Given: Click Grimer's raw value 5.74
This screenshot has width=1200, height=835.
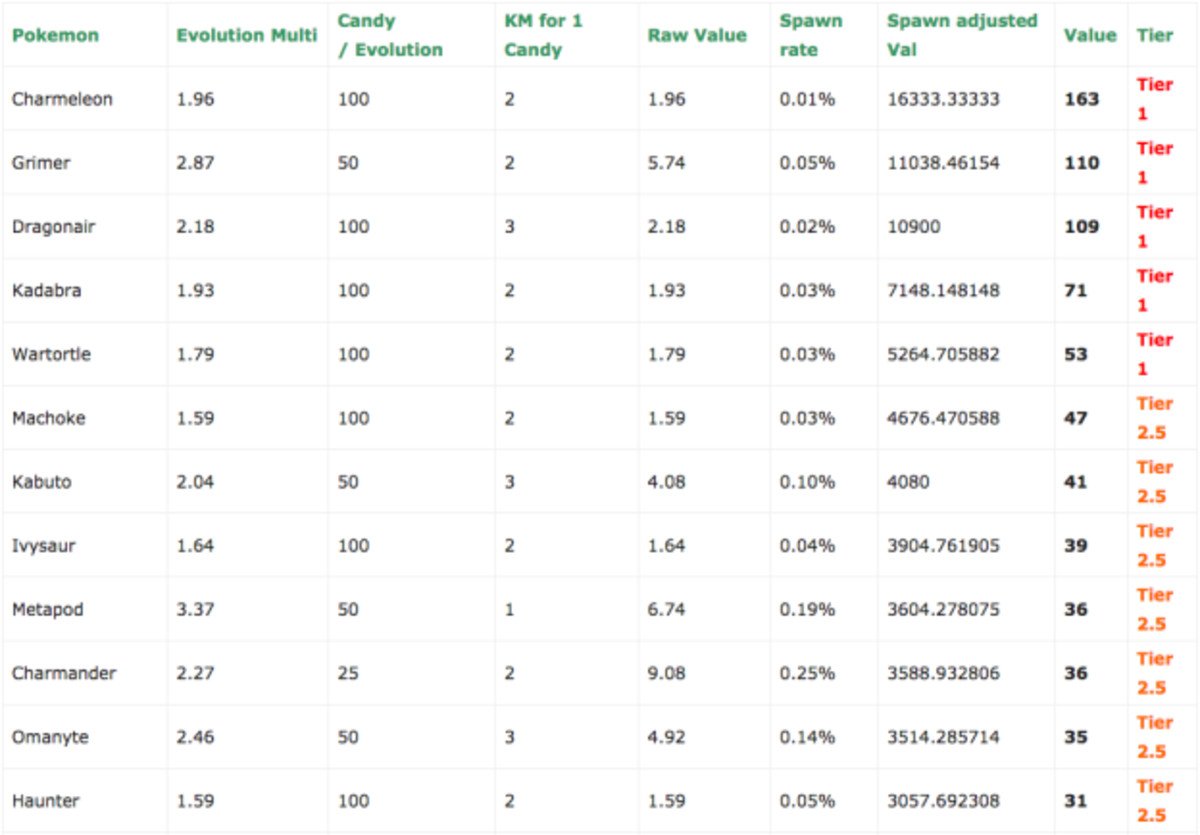Looking at the screenshot, I should (667, 163).
